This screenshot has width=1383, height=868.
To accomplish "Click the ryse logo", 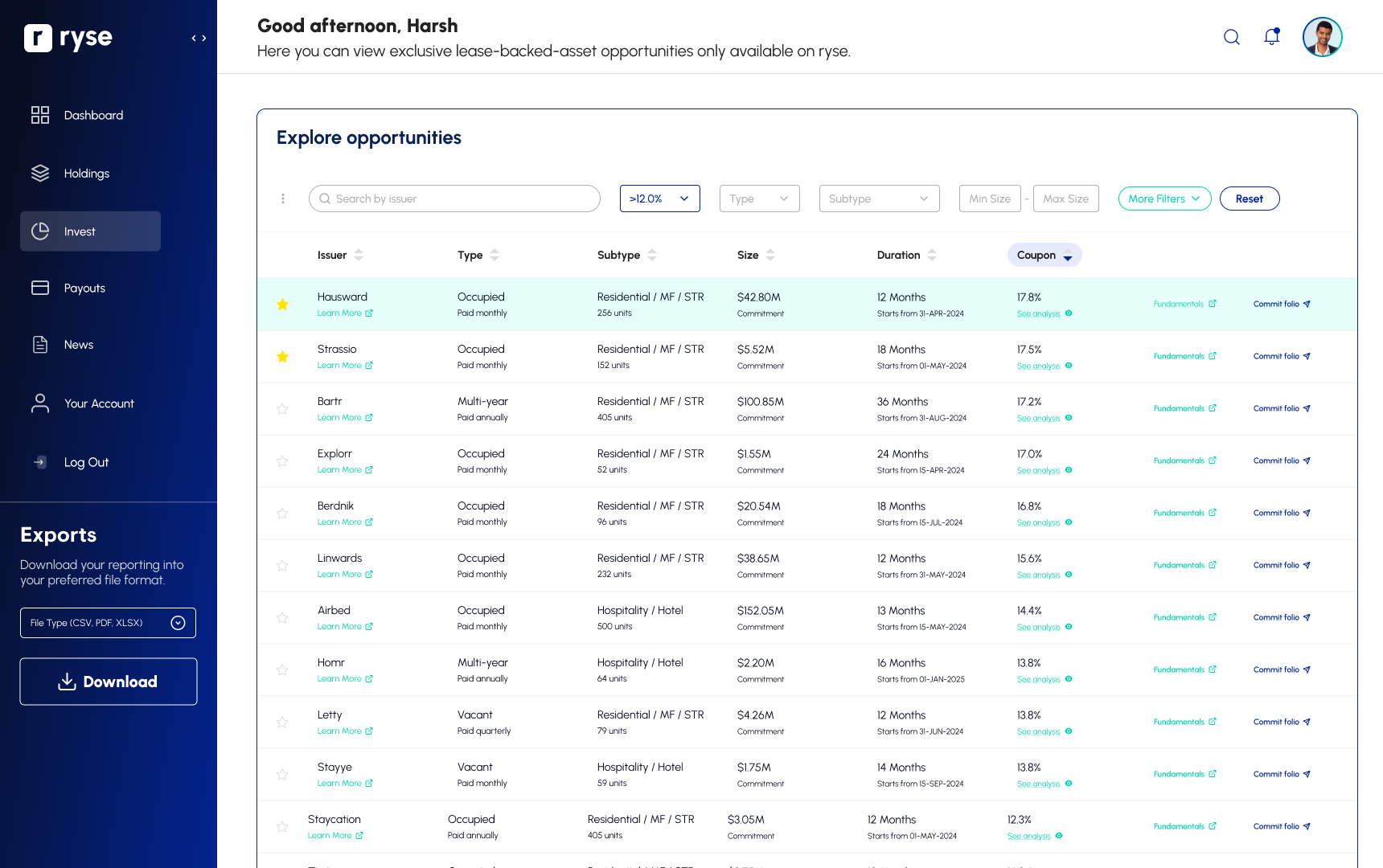I will 68,38.
